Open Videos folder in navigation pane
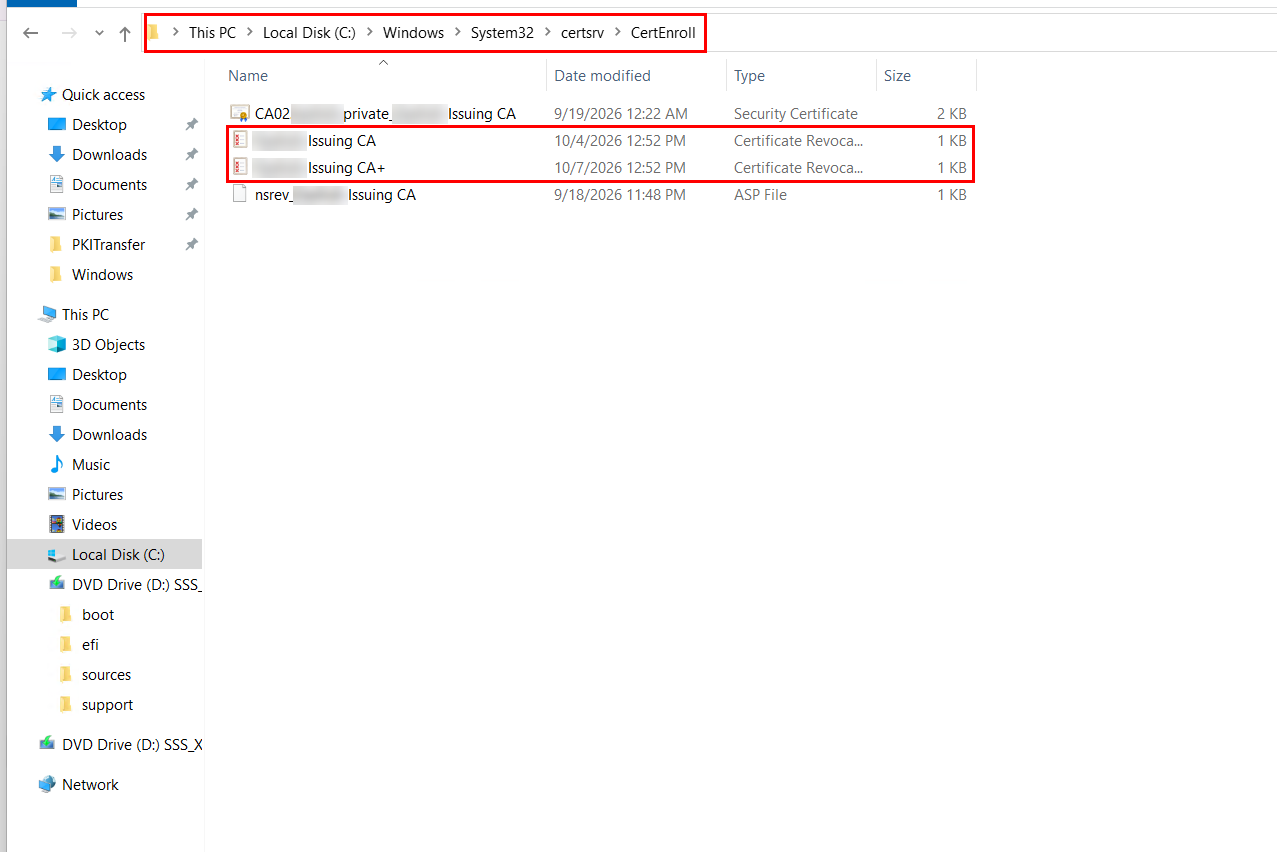 (94, 525)
